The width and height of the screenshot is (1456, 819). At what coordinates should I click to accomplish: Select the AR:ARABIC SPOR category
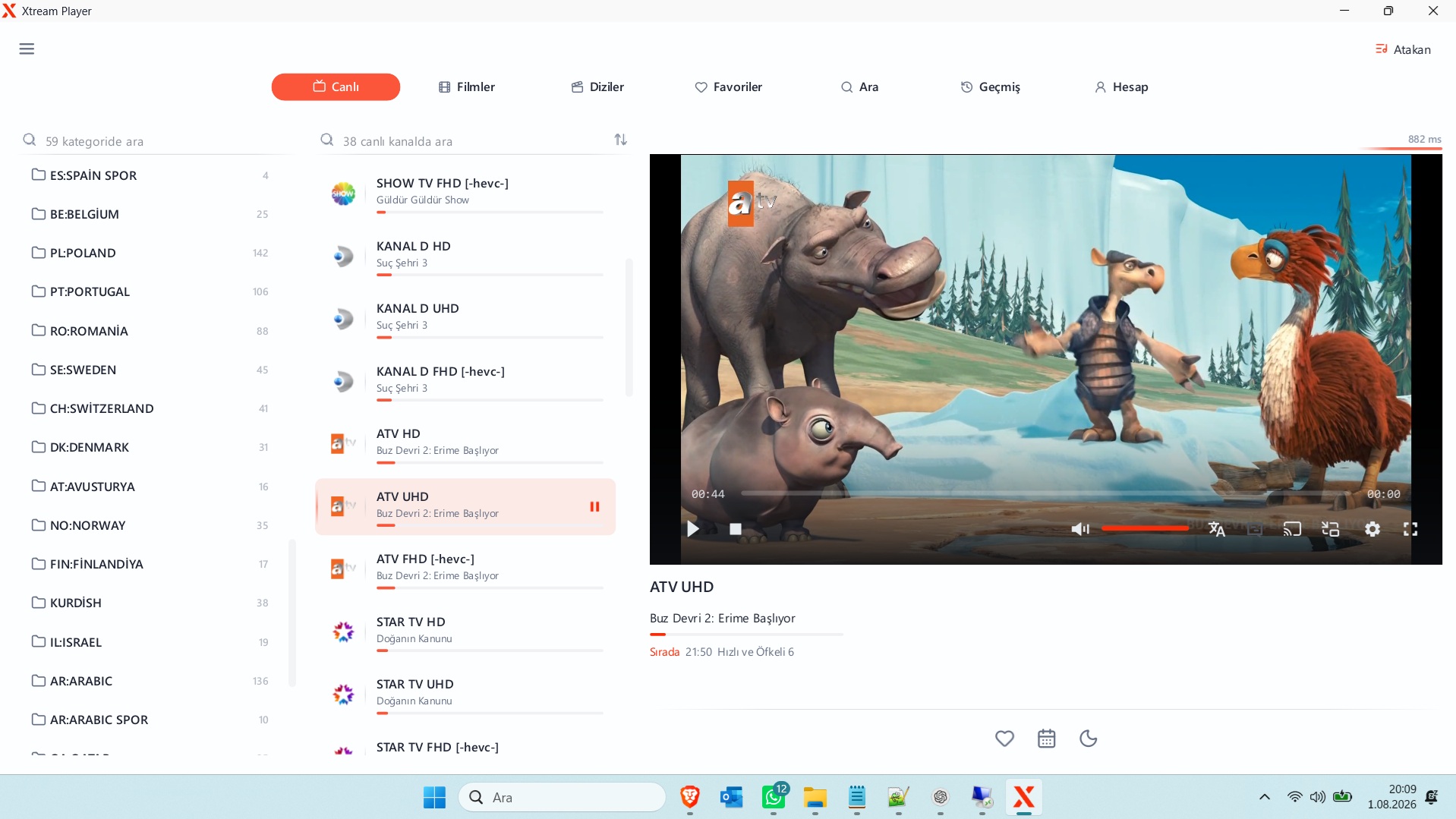150,720
